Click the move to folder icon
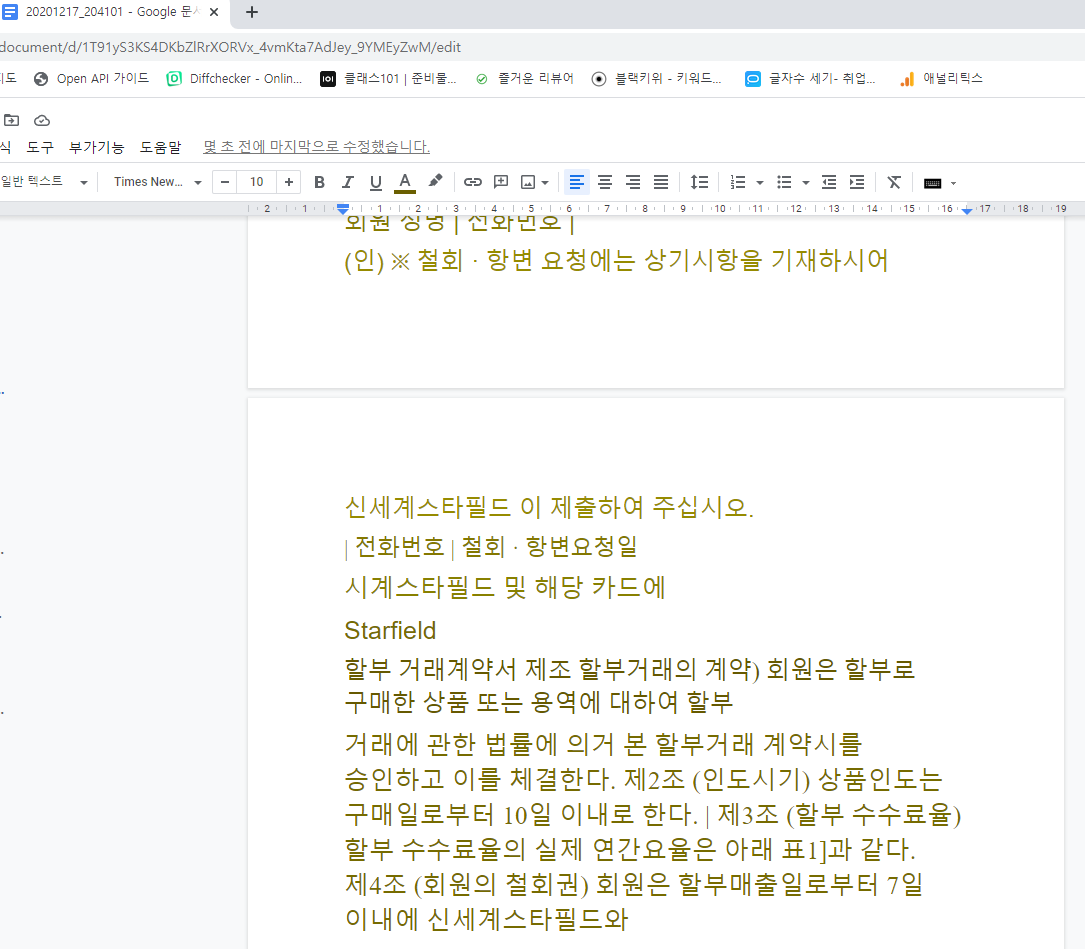 click(11, 120)
